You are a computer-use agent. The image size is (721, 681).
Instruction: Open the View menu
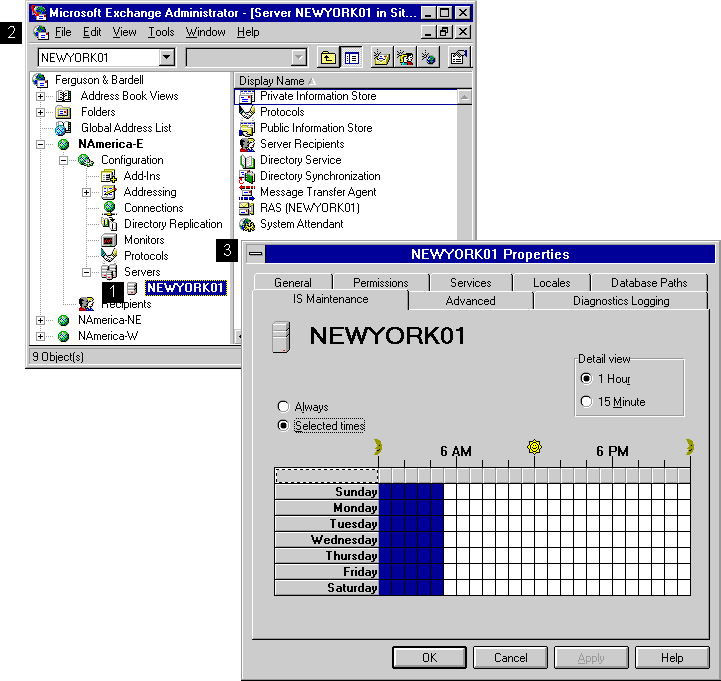pyautogui.click(x=125, y=32)
